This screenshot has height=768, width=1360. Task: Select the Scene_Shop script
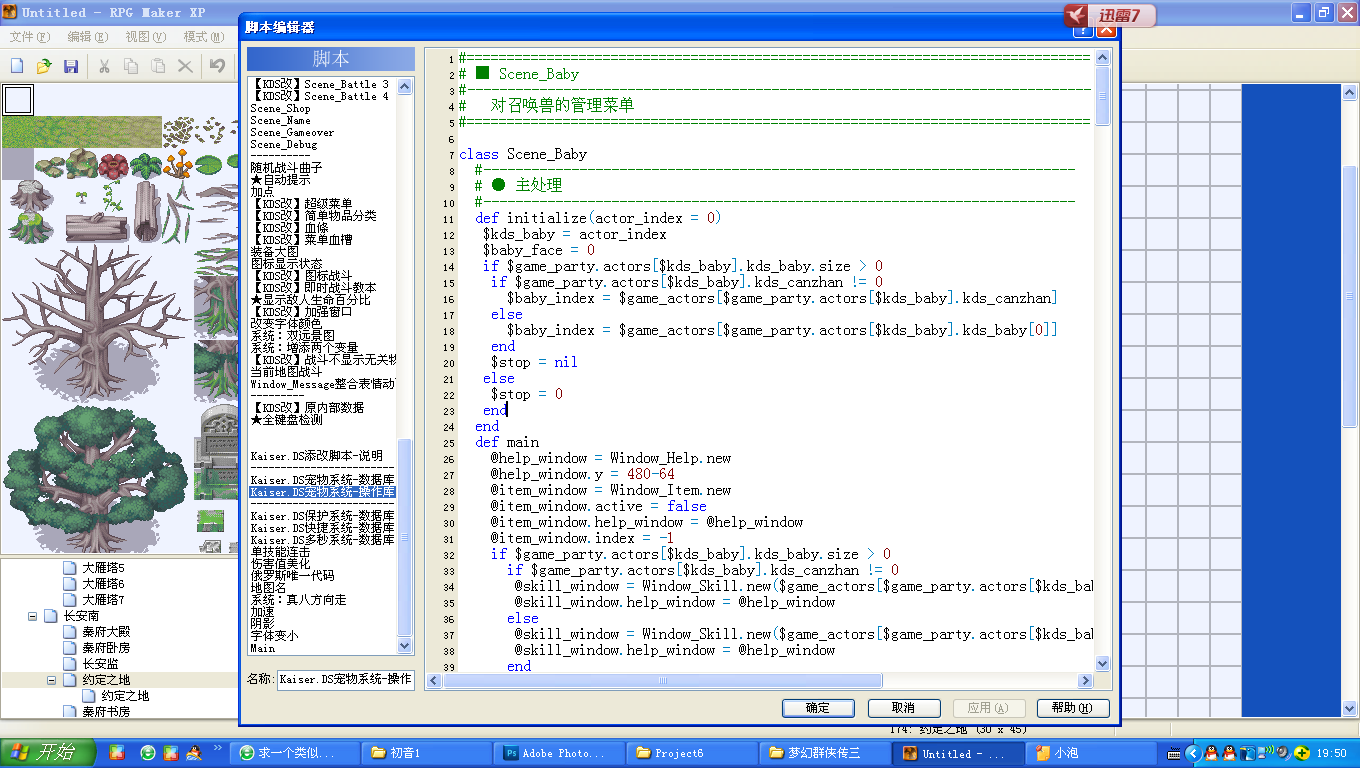281,109
